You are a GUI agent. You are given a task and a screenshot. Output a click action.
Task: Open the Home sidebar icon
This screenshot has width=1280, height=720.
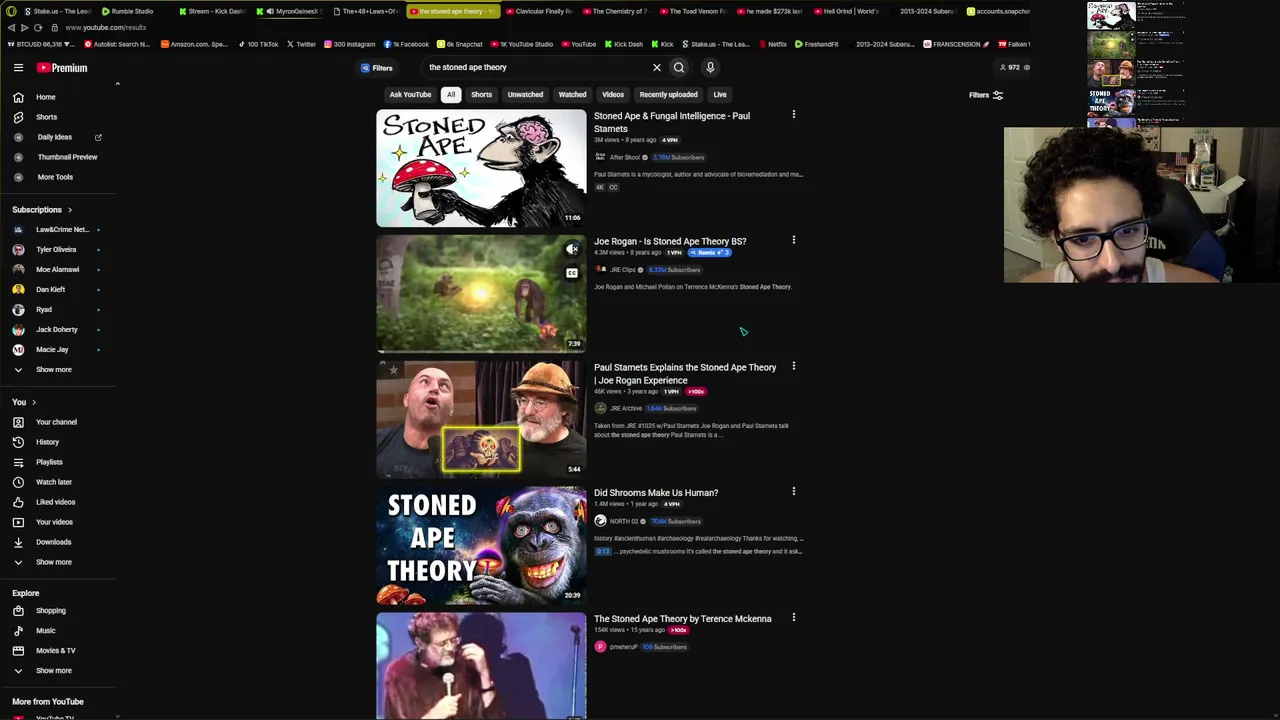pos(18,97)
